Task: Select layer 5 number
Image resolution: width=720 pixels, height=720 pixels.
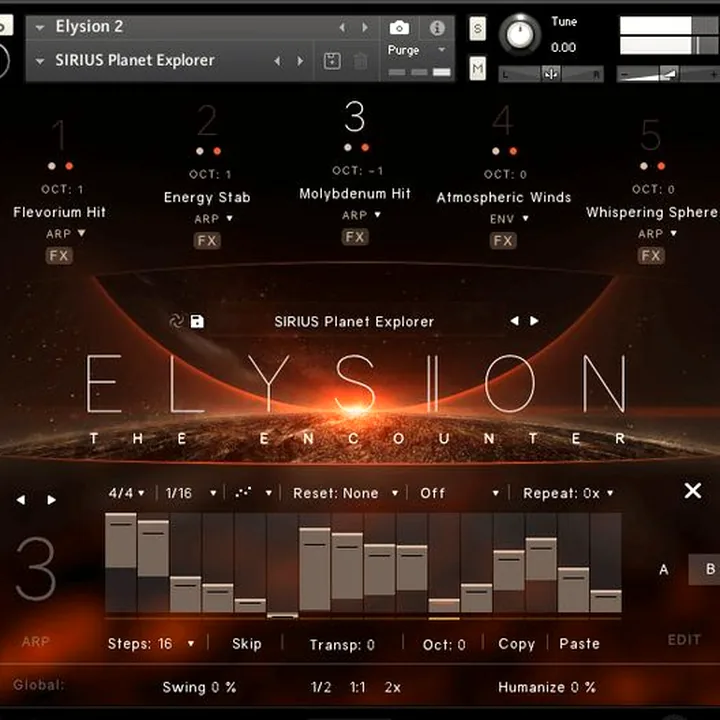Action: (x=651, y=135)
